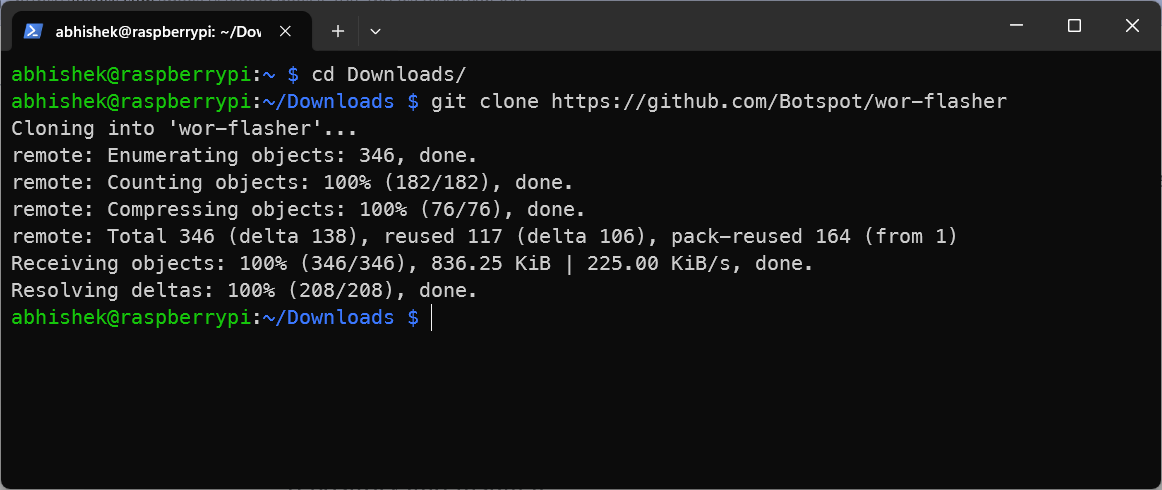
Task: Expand the new tab profiles dropdown
Action: coord(375,31)
